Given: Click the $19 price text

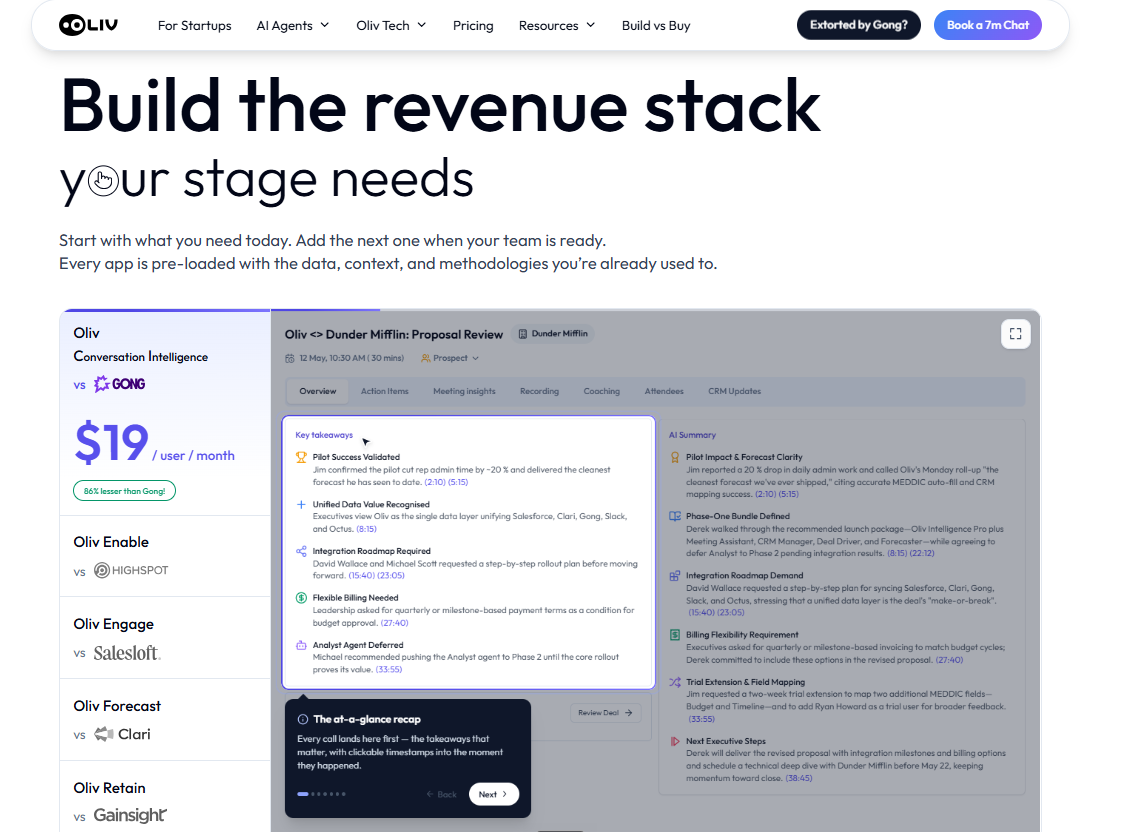Looking at the screenshot, I should point(112,443).
